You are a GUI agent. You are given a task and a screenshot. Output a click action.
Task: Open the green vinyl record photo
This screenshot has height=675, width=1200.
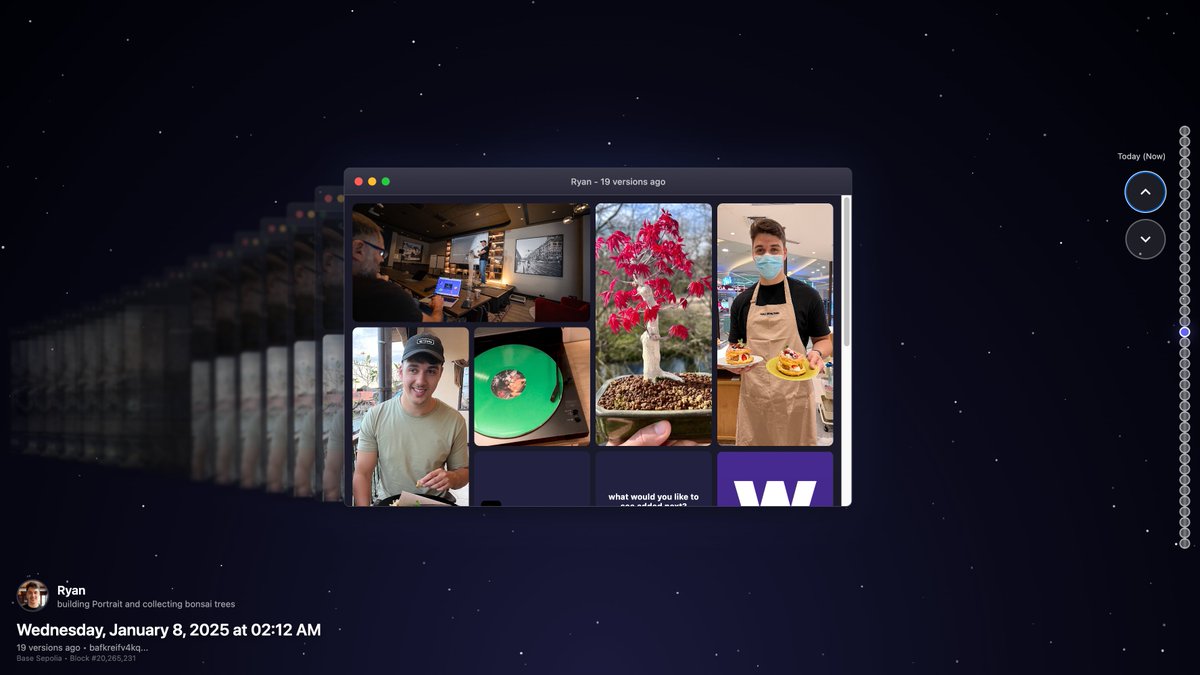(x=532, y=386)
